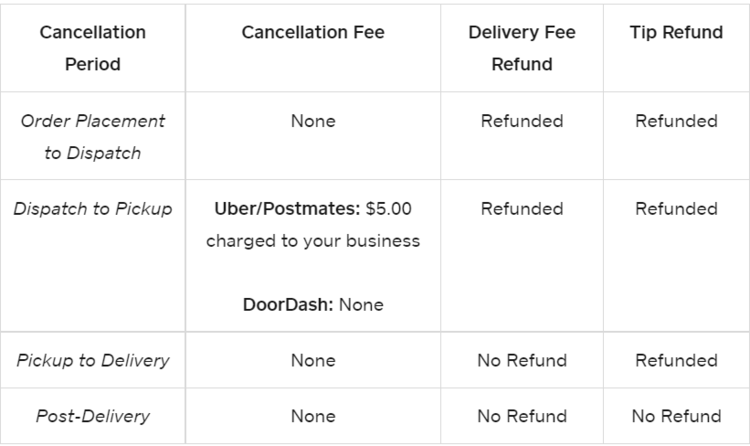
Task: Click the Uber/Postmates $5.00 fee text
Action: [x=313, y=209]
